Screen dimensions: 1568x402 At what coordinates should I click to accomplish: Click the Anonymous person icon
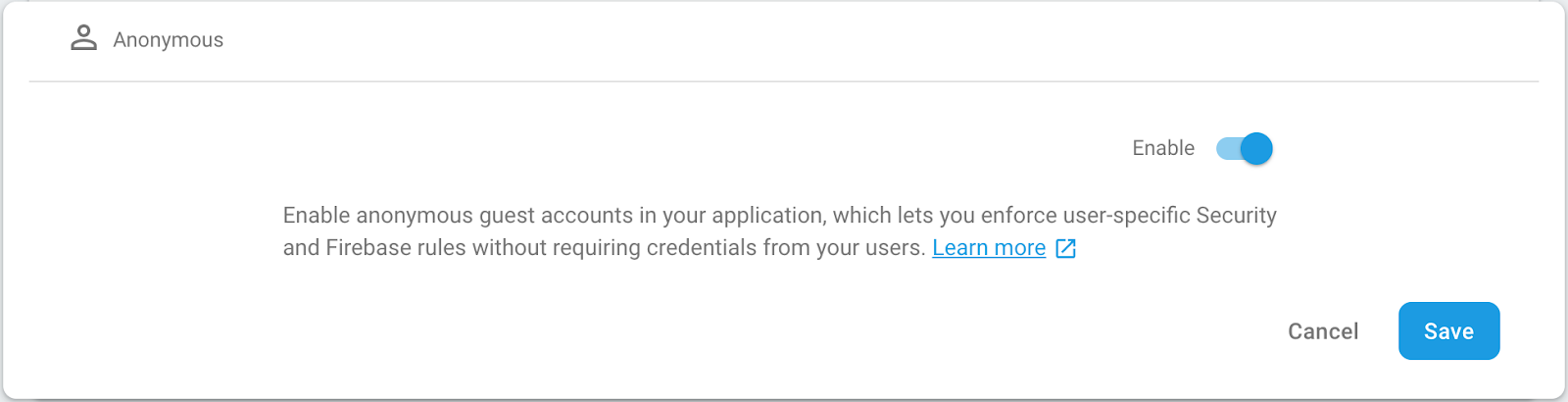tap(84, 38)
